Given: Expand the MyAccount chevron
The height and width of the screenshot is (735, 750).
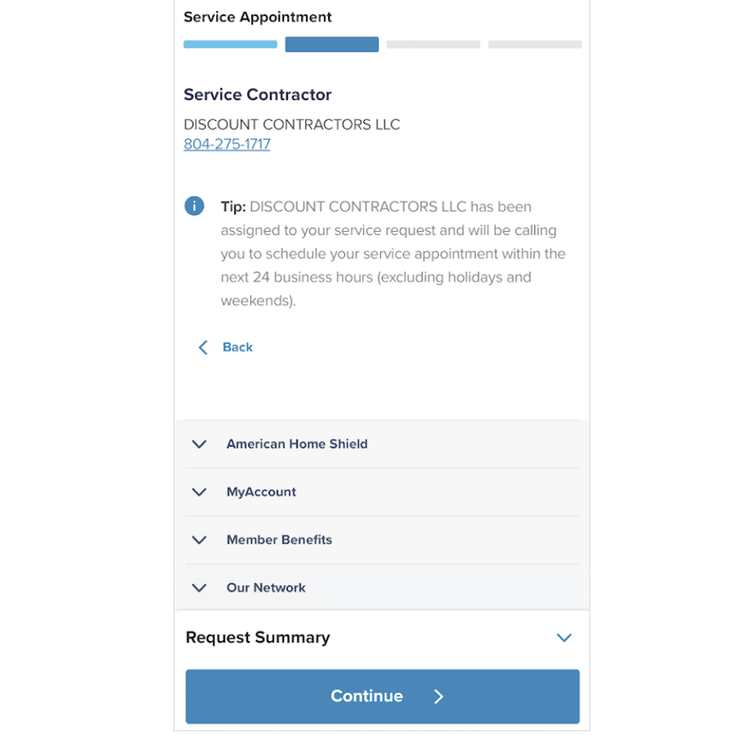Looking at the screenshot, I should 199,492.
